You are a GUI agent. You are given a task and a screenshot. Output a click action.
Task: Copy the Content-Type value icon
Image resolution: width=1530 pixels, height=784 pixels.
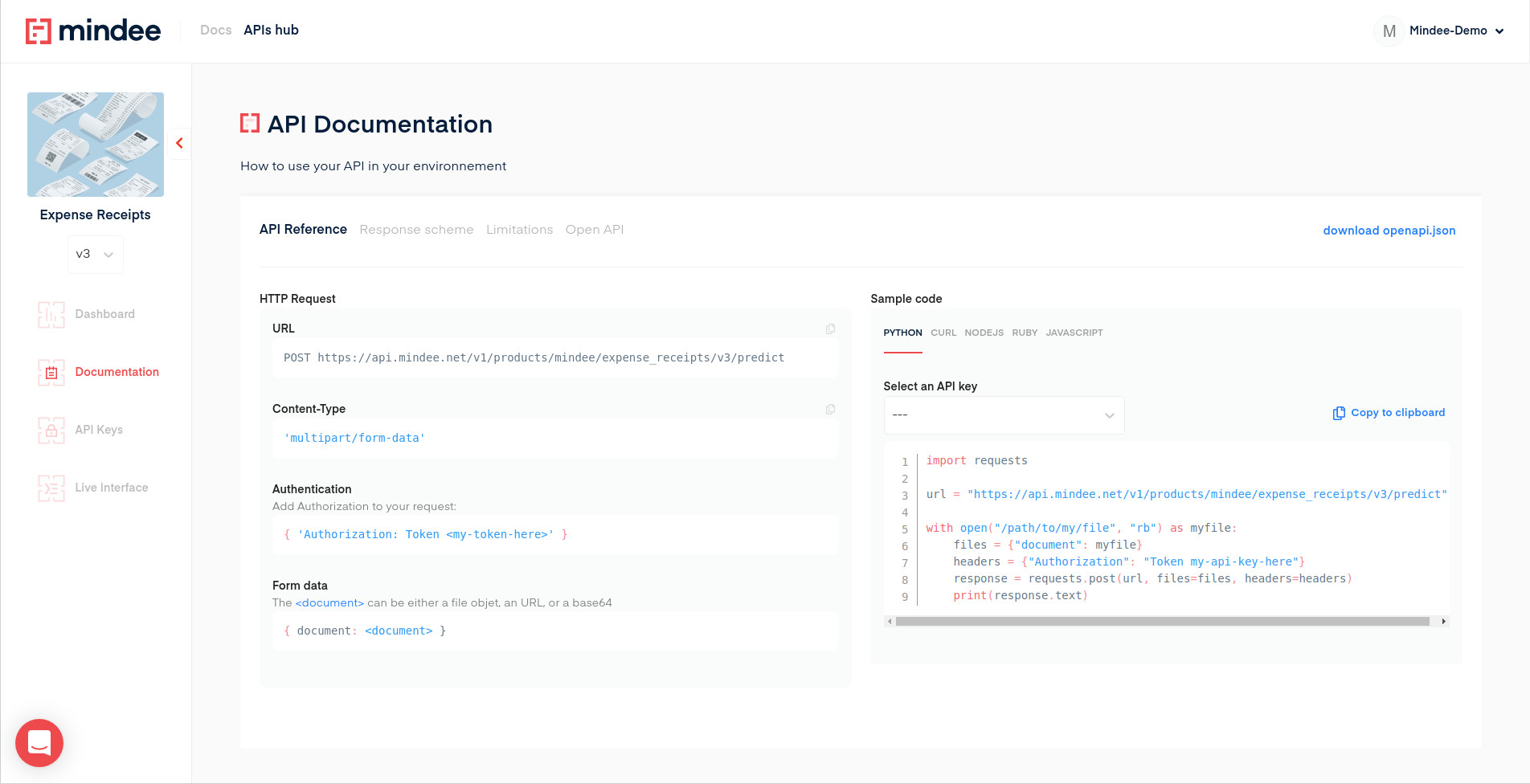tap(830, 409)
